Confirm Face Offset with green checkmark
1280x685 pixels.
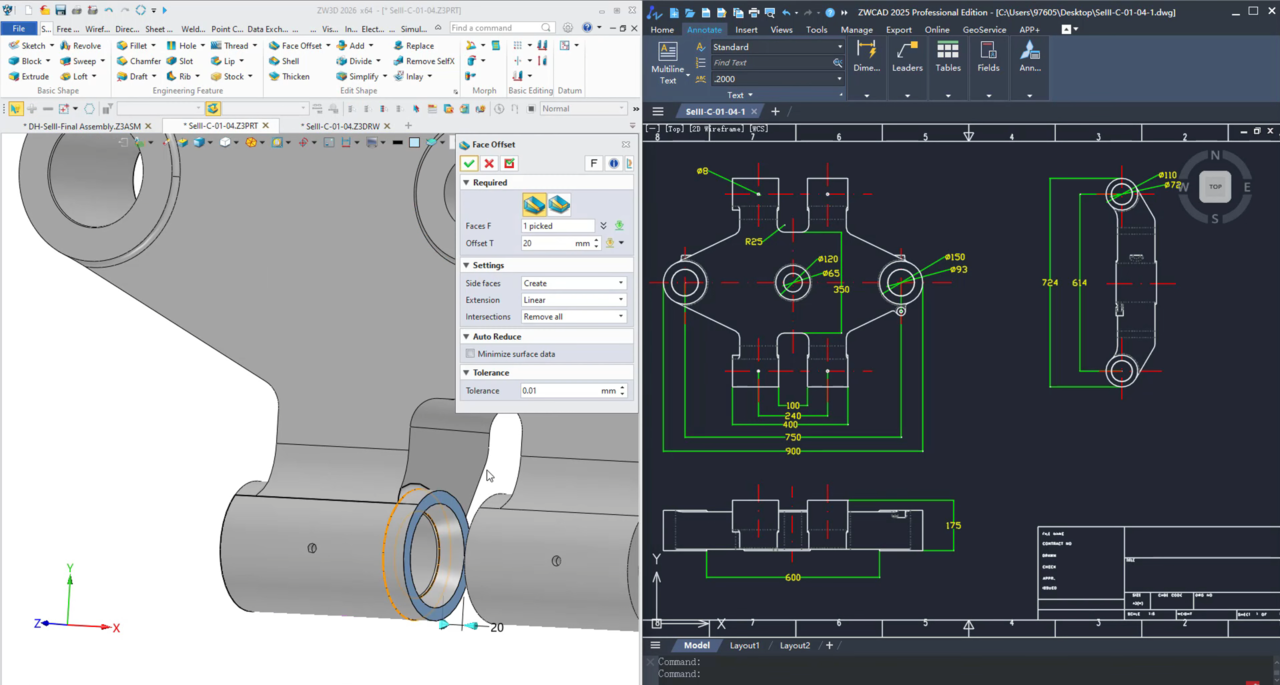point(469,163)
